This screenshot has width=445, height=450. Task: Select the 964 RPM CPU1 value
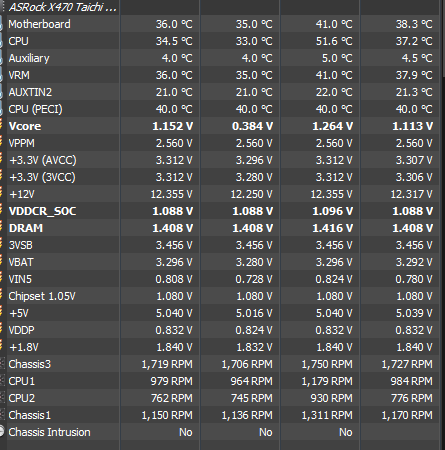(x=251, y=381)
